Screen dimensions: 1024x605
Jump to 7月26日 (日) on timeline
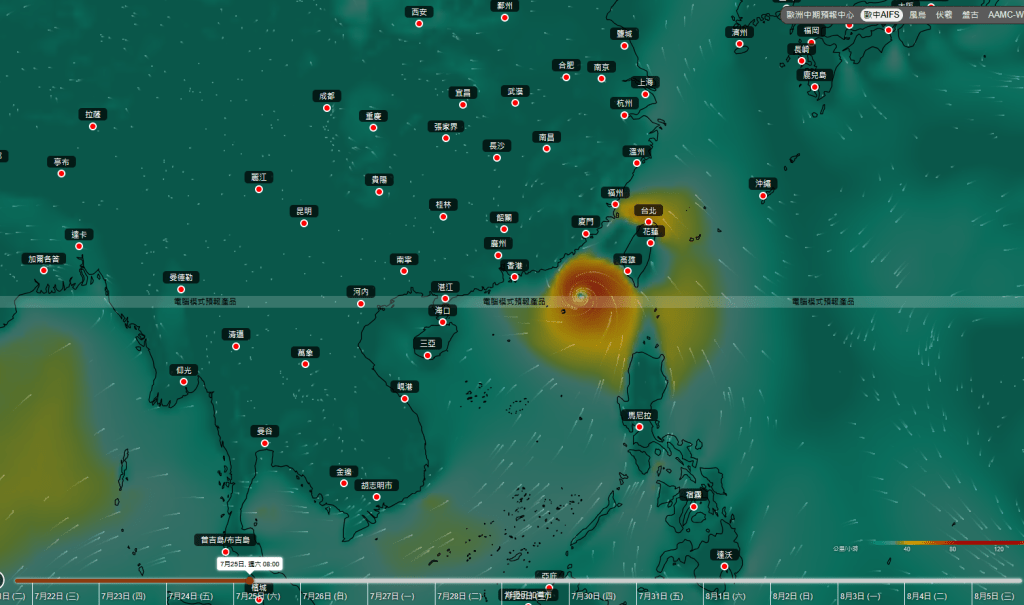click(325, 596)
